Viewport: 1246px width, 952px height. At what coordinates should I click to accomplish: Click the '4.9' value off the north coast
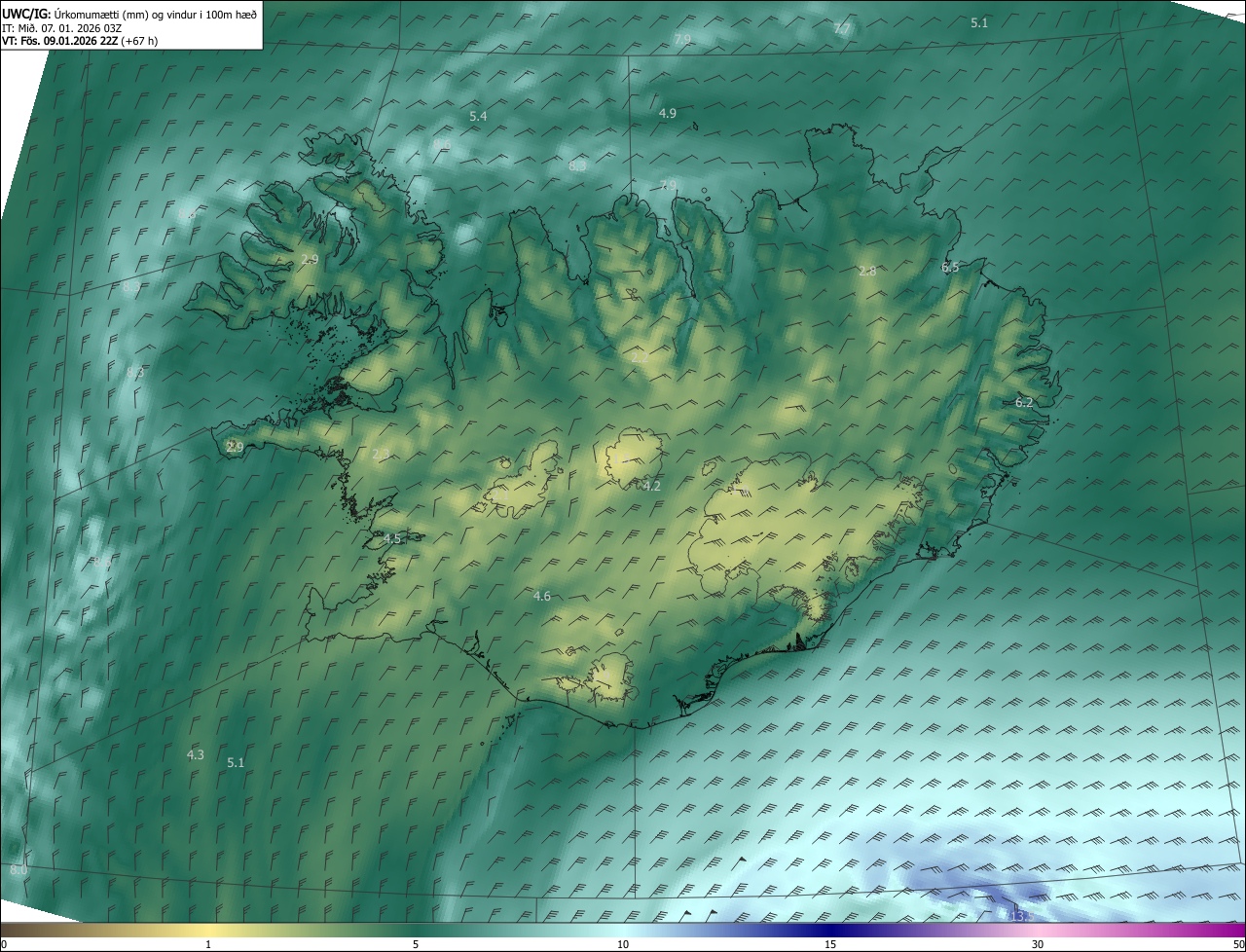point(667,113)
